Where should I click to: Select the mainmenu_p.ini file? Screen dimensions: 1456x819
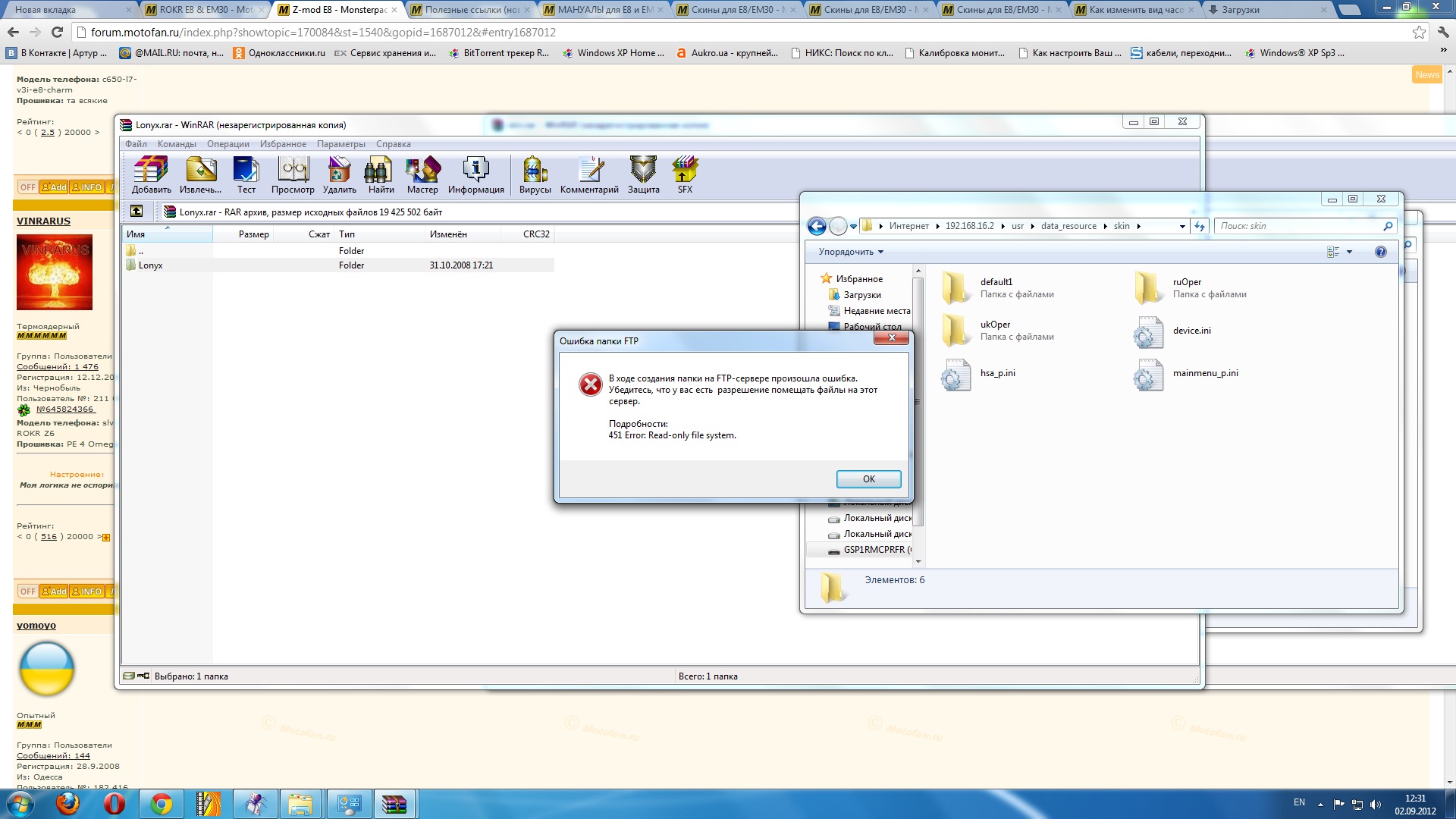click(1186, 373)
